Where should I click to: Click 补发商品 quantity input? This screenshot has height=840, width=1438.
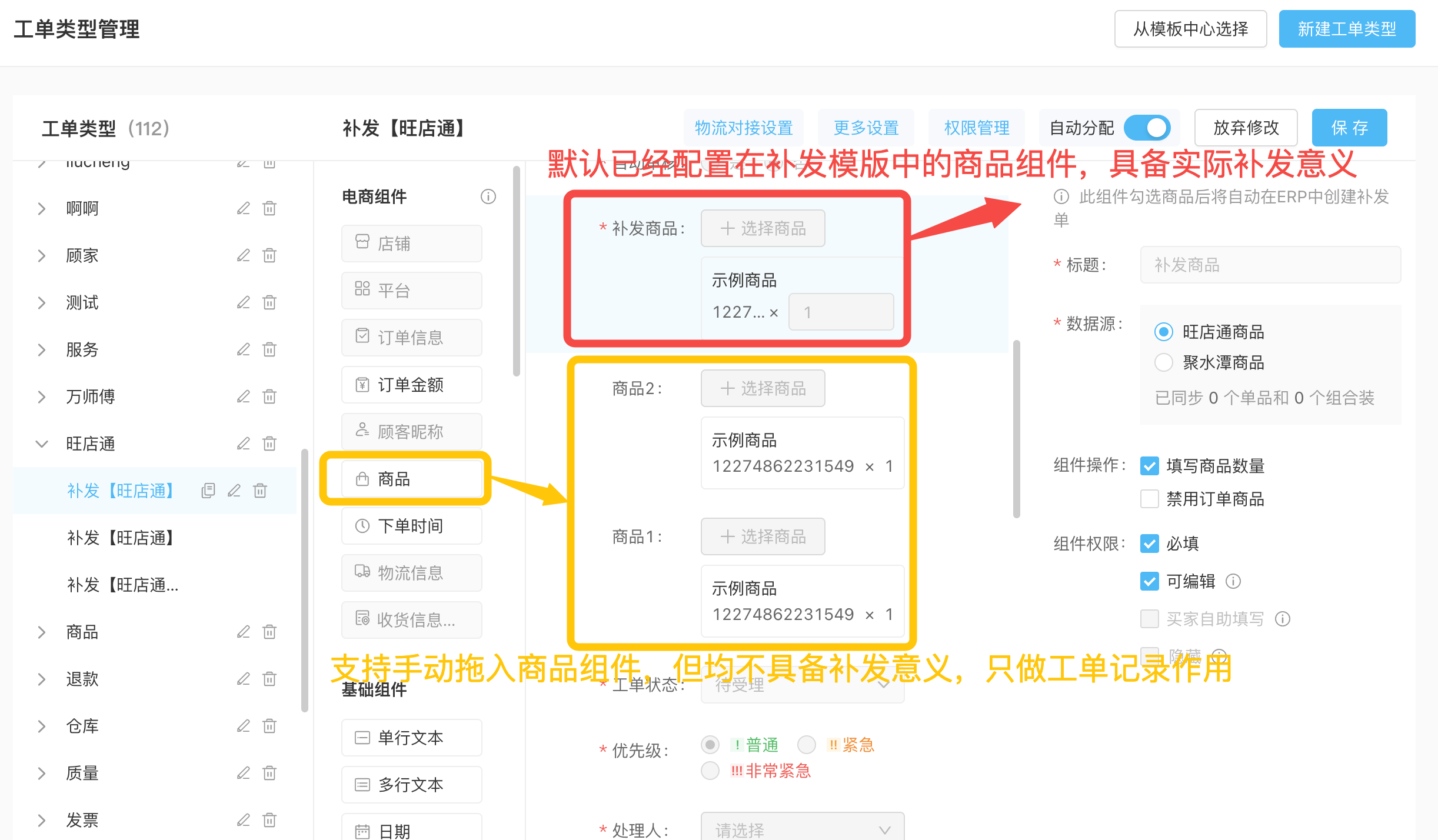pos(841,312)
